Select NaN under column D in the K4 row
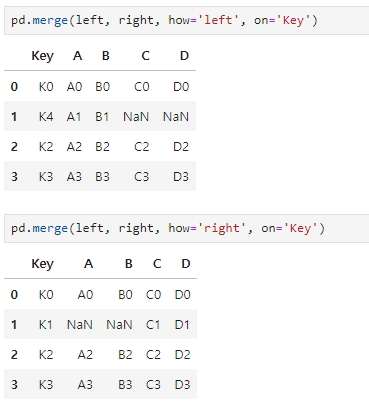Viewport: 369px width, 412px height. [176, 117]
